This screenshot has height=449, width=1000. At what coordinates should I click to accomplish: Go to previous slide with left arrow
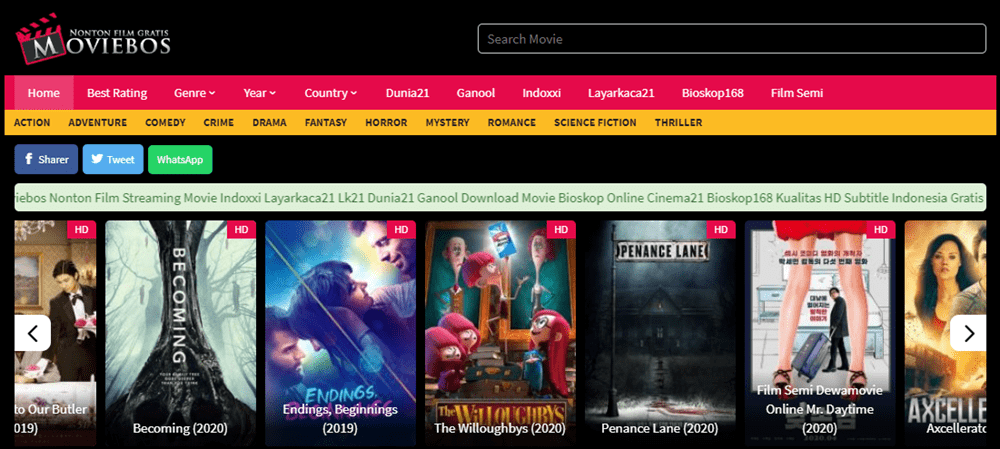point(33,333)
